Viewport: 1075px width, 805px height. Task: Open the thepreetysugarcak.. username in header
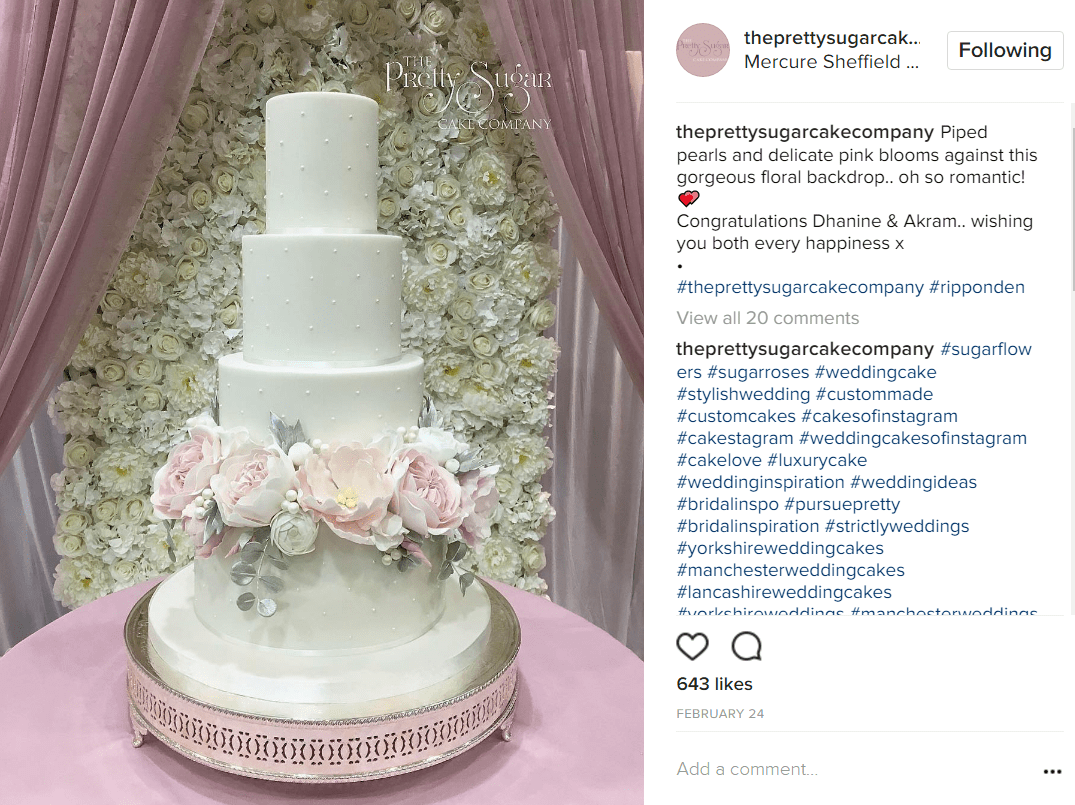click(x=831, y=38)
